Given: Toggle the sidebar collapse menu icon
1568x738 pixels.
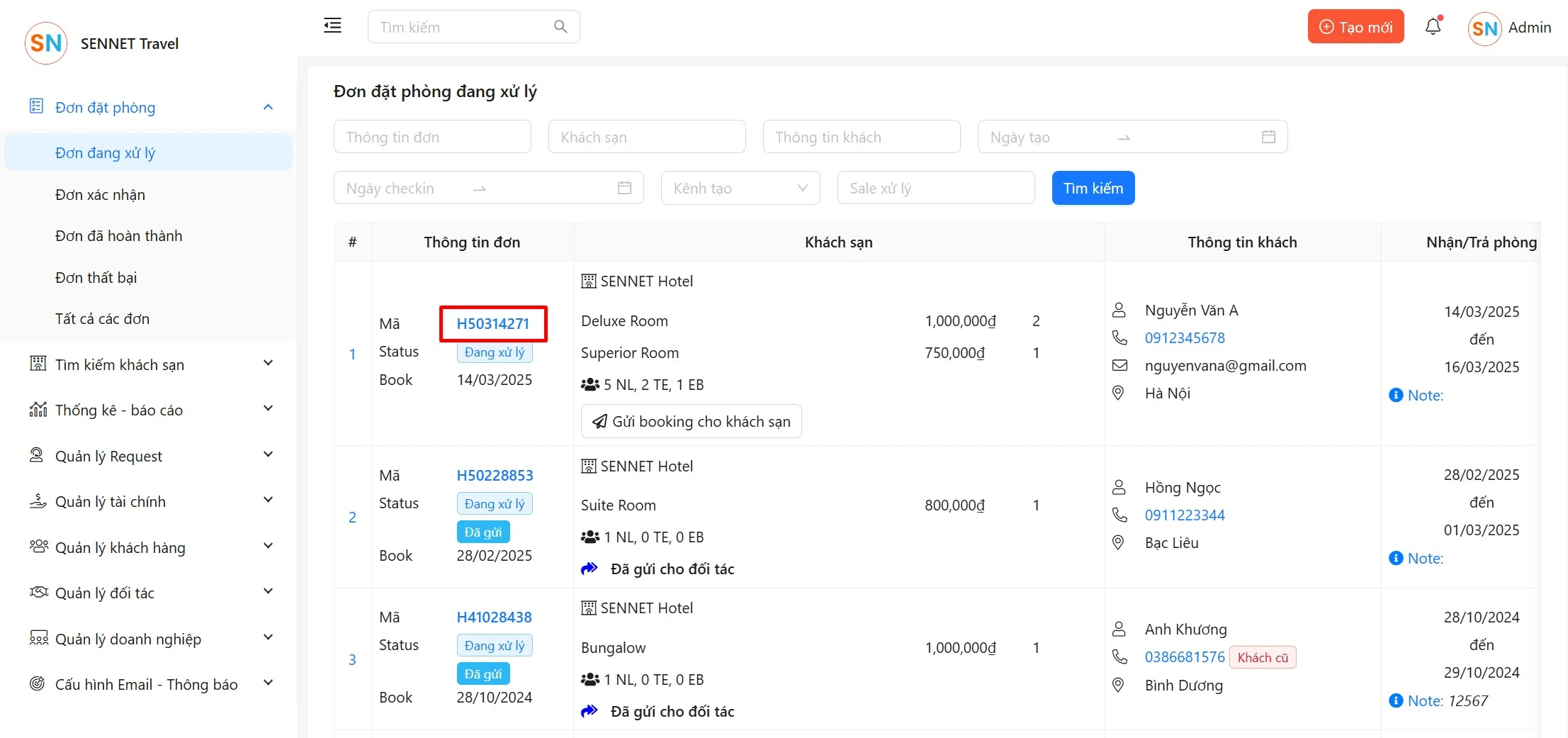Looking at the screenshot, I should coord(332,26).
